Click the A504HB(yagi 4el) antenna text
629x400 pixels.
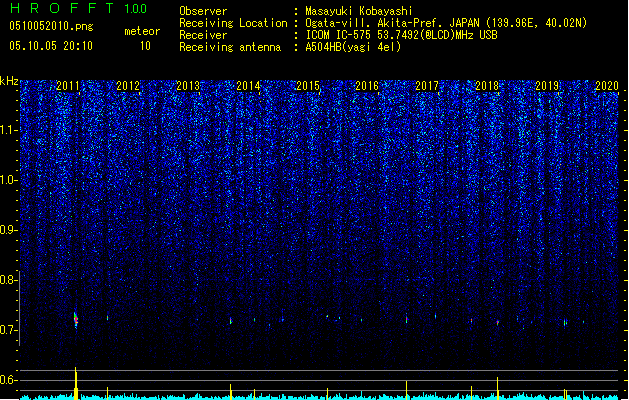pyautogui.click(x=353, y=47)
